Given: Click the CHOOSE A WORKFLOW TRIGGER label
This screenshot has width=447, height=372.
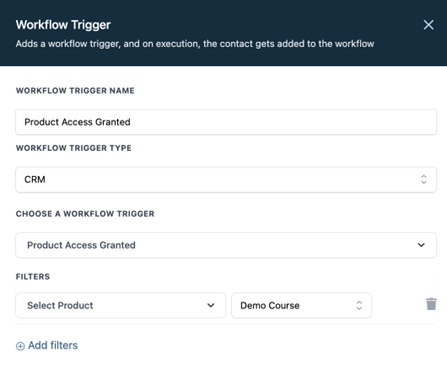Looking at the screenshot, I should (x=85, y=214).
